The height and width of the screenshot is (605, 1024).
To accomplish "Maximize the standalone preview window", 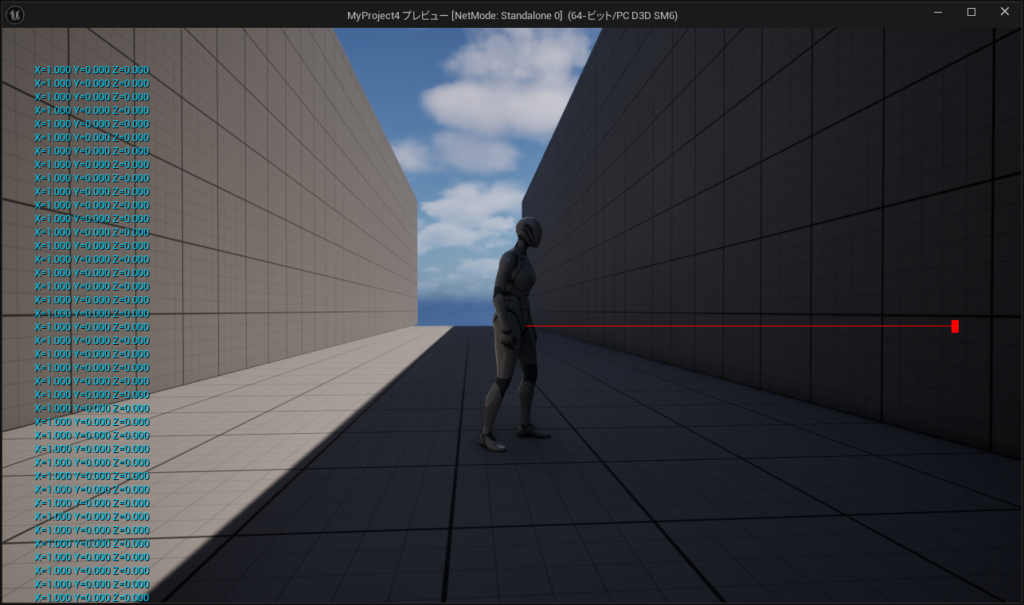I will click(971, 13).
